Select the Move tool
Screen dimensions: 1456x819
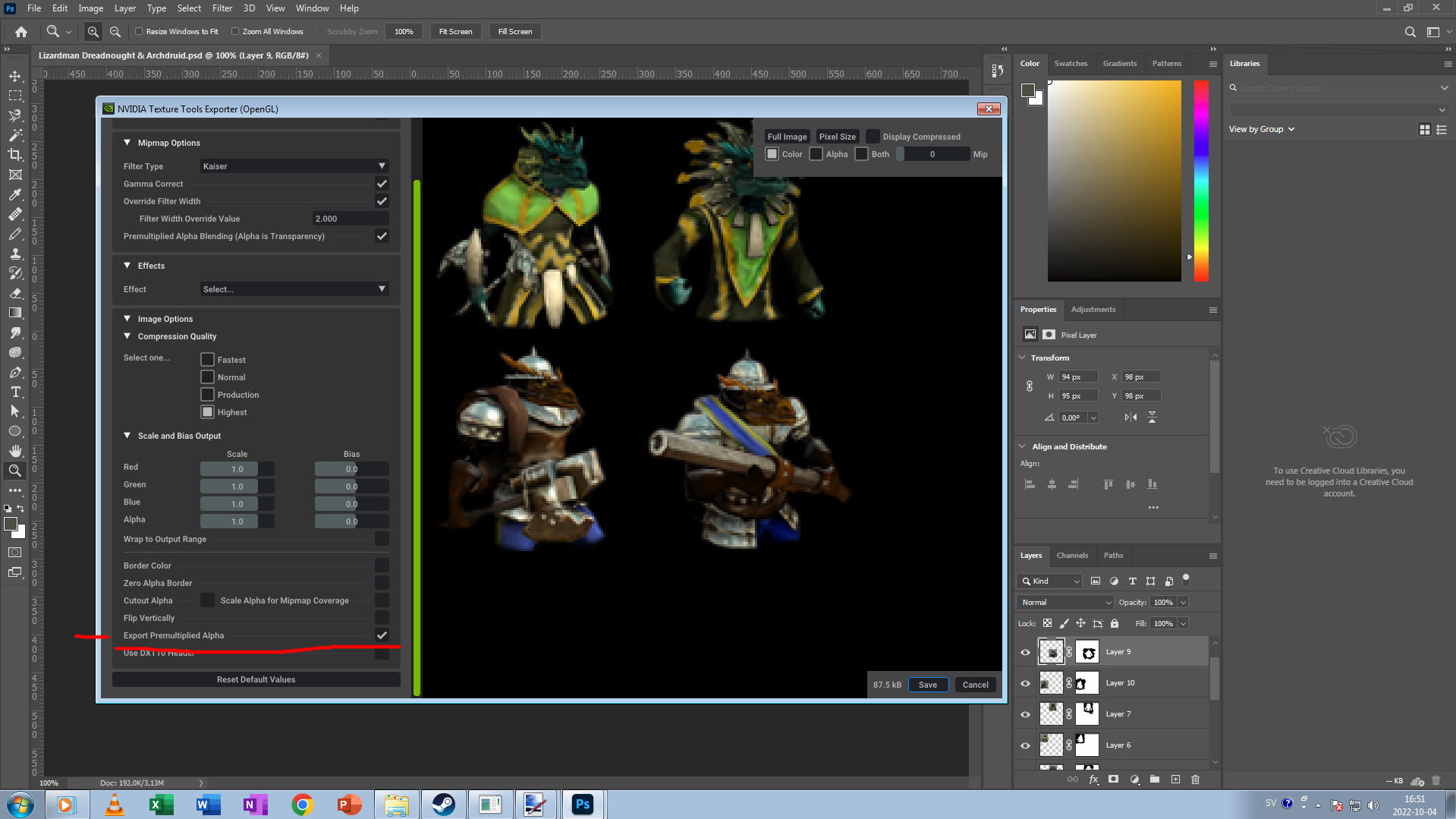[14, 76]
